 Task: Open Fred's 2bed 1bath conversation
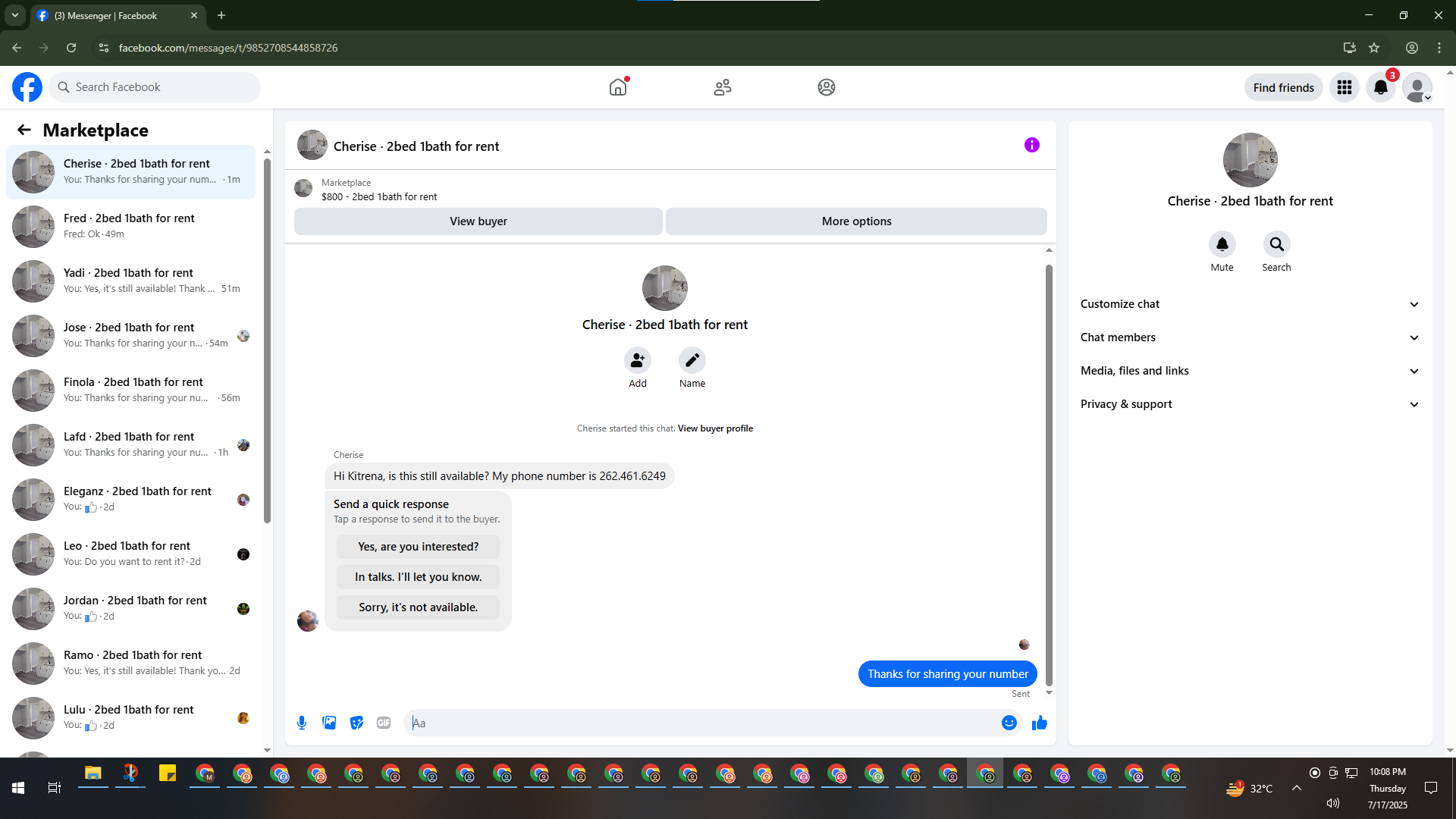(130, 226)
